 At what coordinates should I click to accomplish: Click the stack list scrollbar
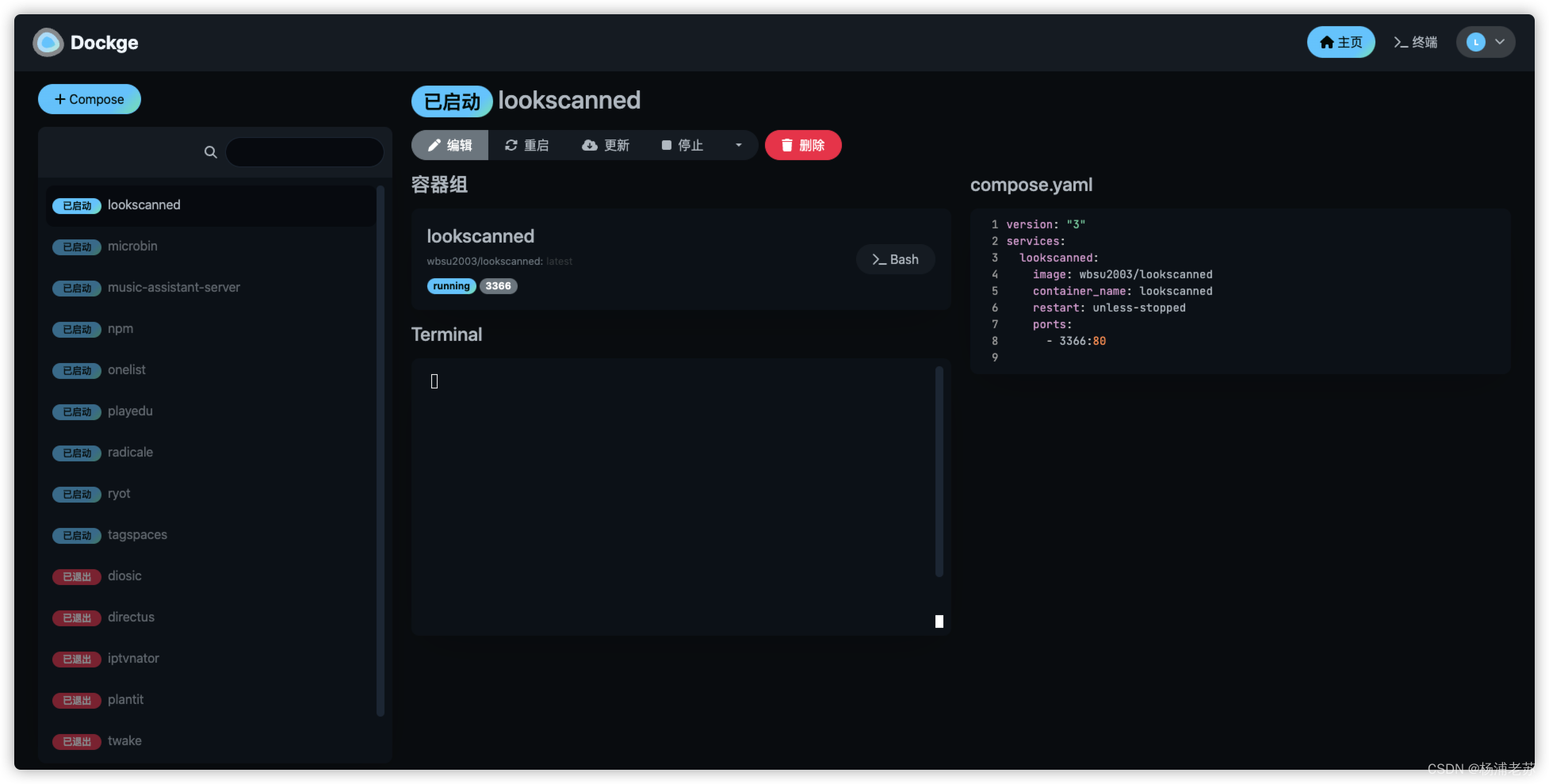tap(381, 452)
